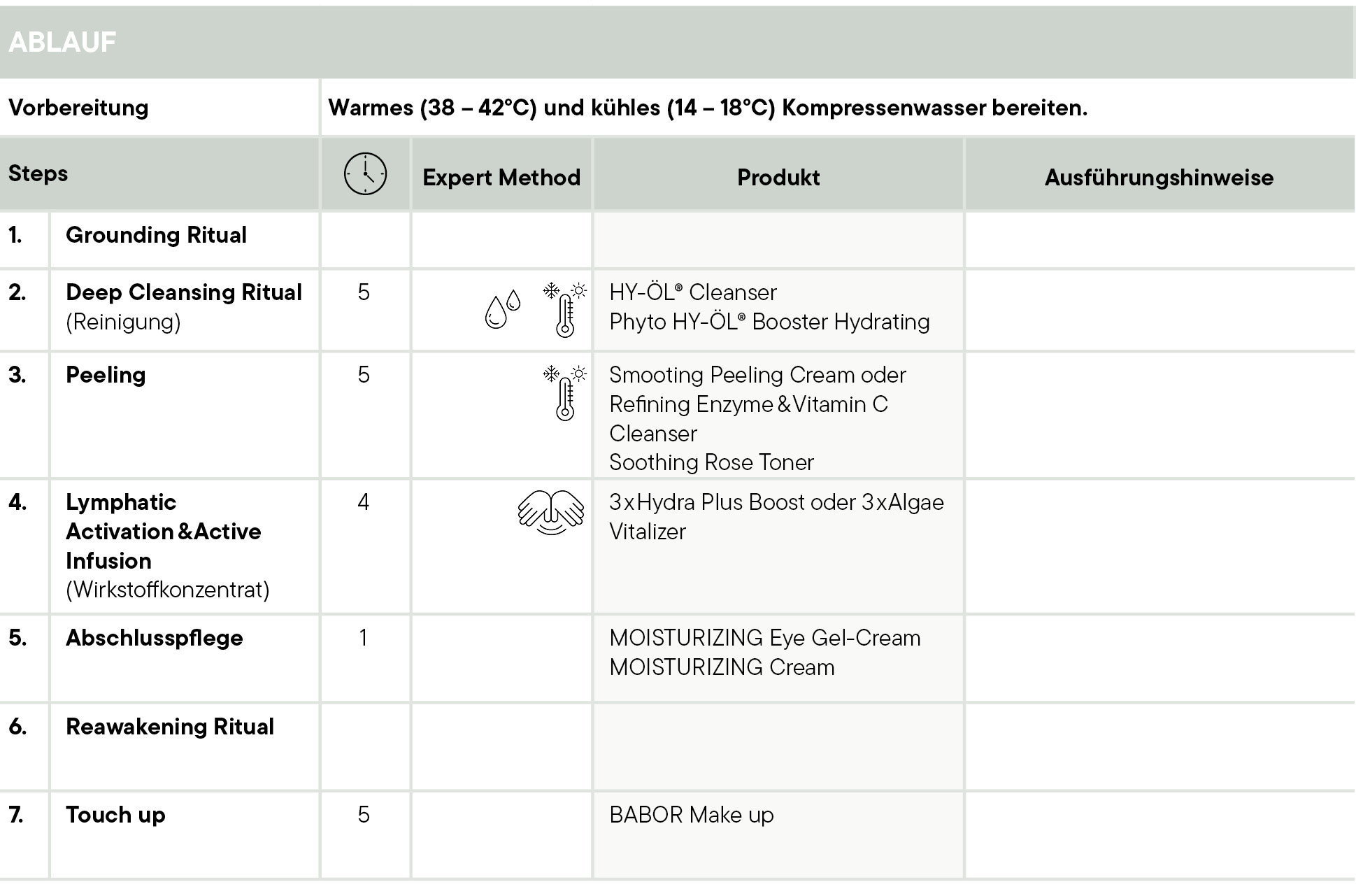Select the Deep Cleansing Ritual step
1356x896 pixels.
click(183, 292)
